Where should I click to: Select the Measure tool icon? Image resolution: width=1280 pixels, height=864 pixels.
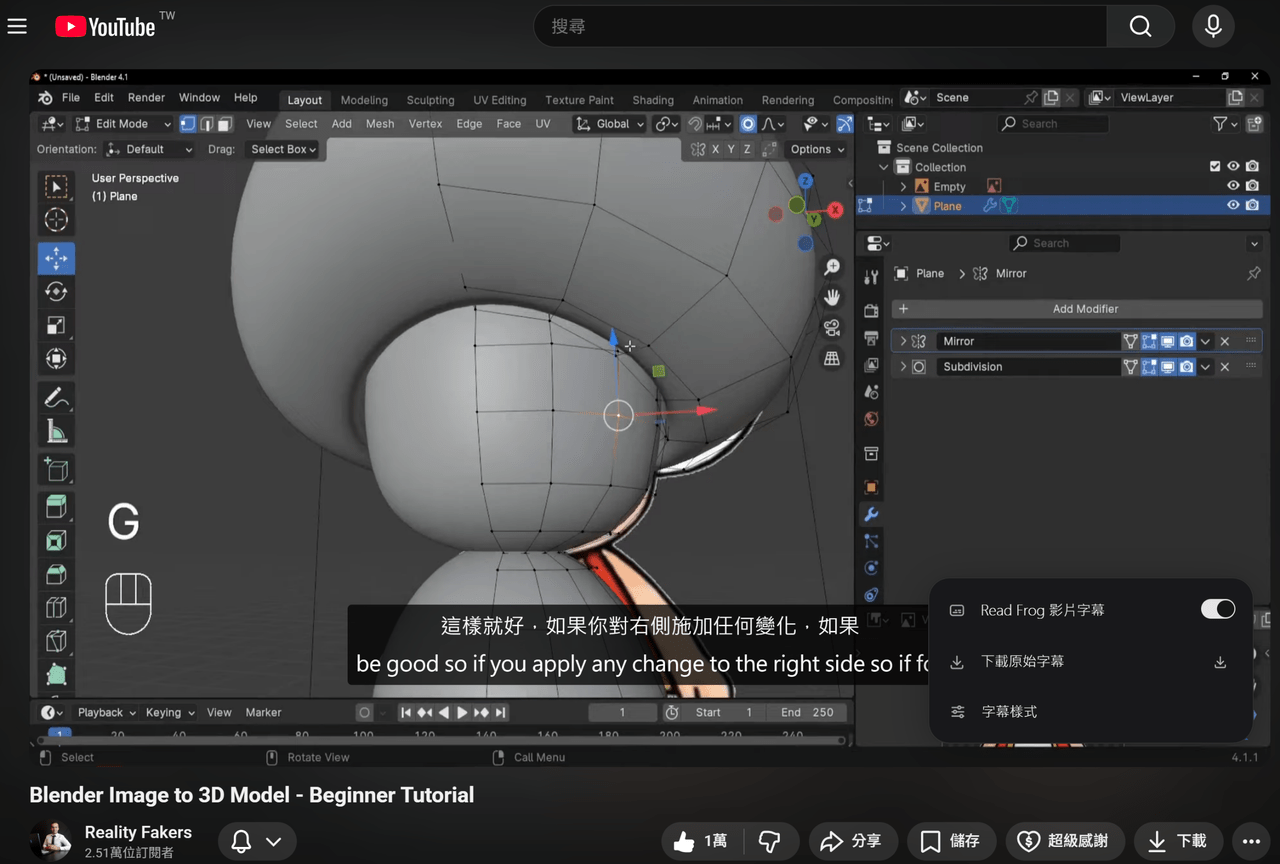56,432
